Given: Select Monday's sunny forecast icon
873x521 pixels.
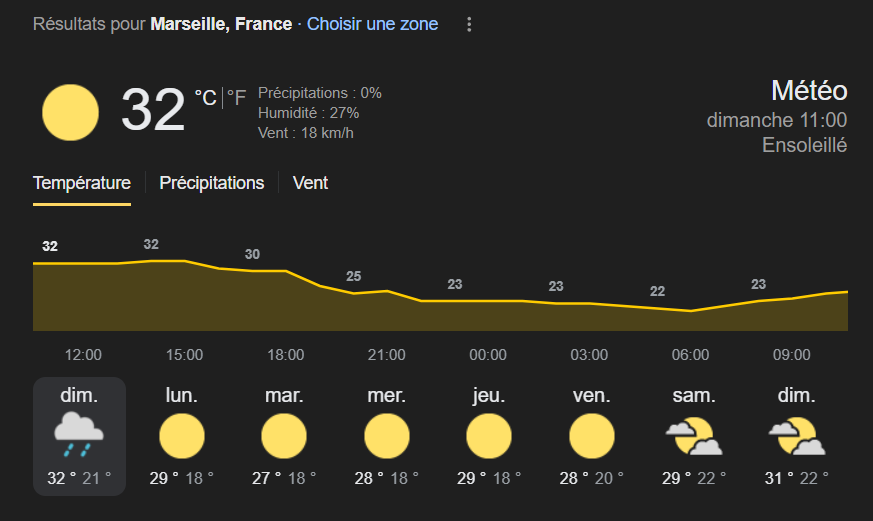Looking at the screenshot, I should (x=182, y=436).
